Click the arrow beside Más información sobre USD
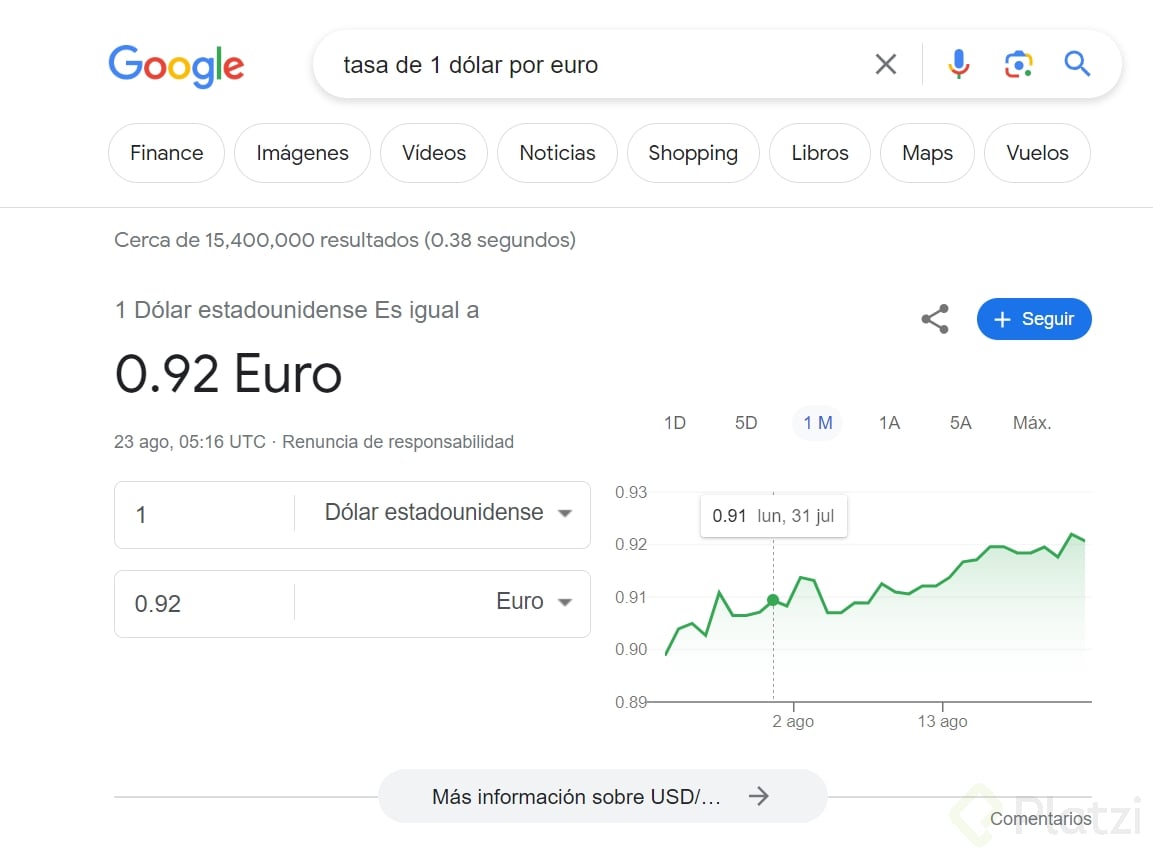Viewport: 1153px width, 856px height. [x=760, y=796]
